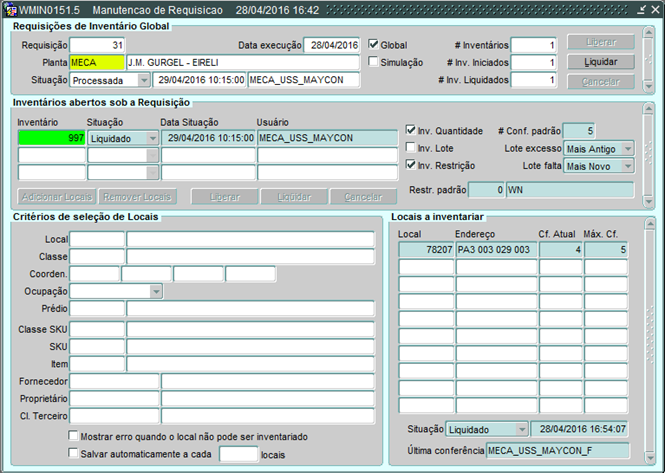The width and height of the screenshot is (665, 473).
Task: Toggle the Inv. Lote checkbox
Action: coord(411,148)
